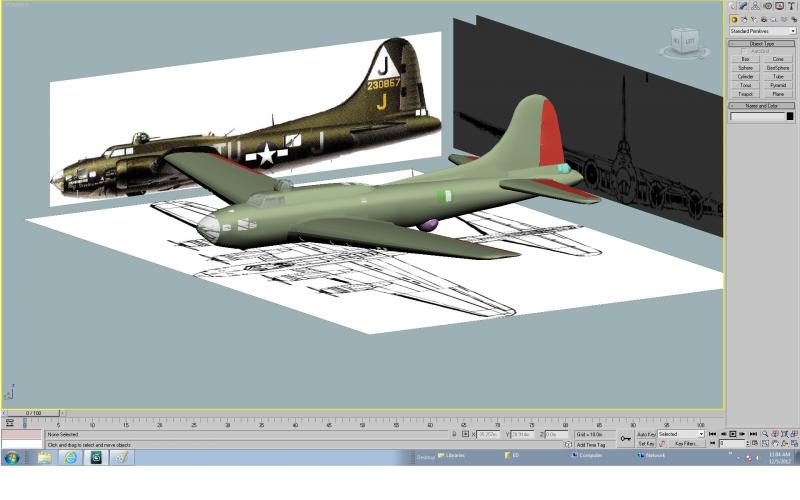Click the Box primitive button
Viewport: 800px width, 500px height.
pyautogui.click(x=745, y=59)
